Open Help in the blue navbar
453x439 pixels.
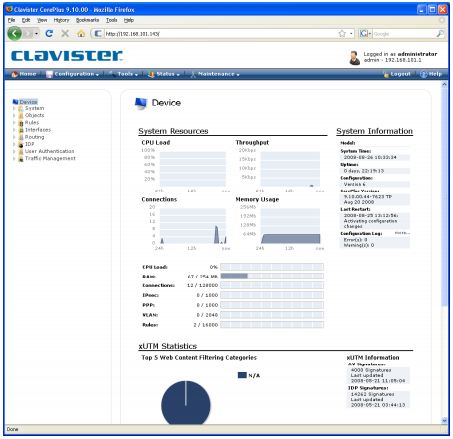431,74
